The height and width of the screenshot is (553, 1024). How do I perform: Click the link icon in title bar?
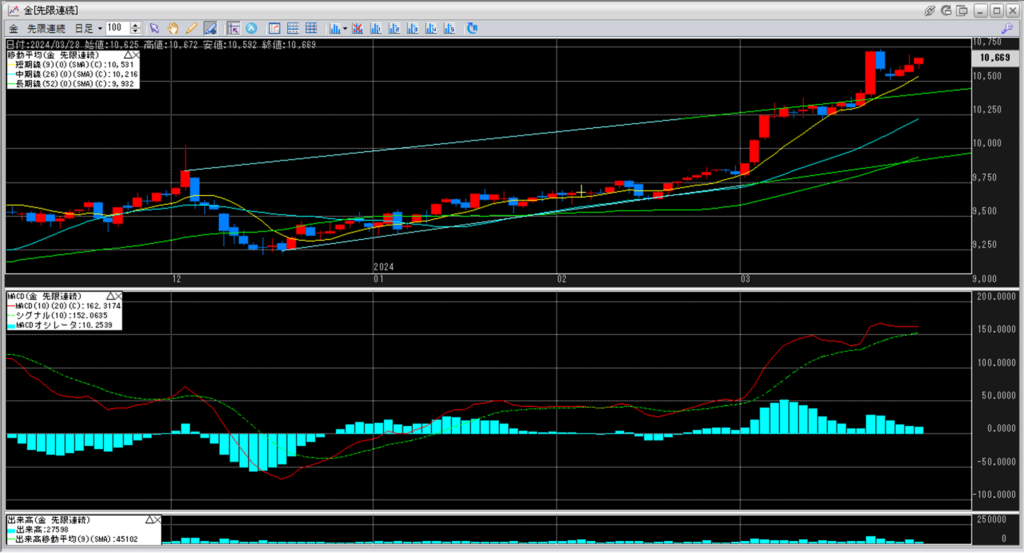tap(930, 9)
